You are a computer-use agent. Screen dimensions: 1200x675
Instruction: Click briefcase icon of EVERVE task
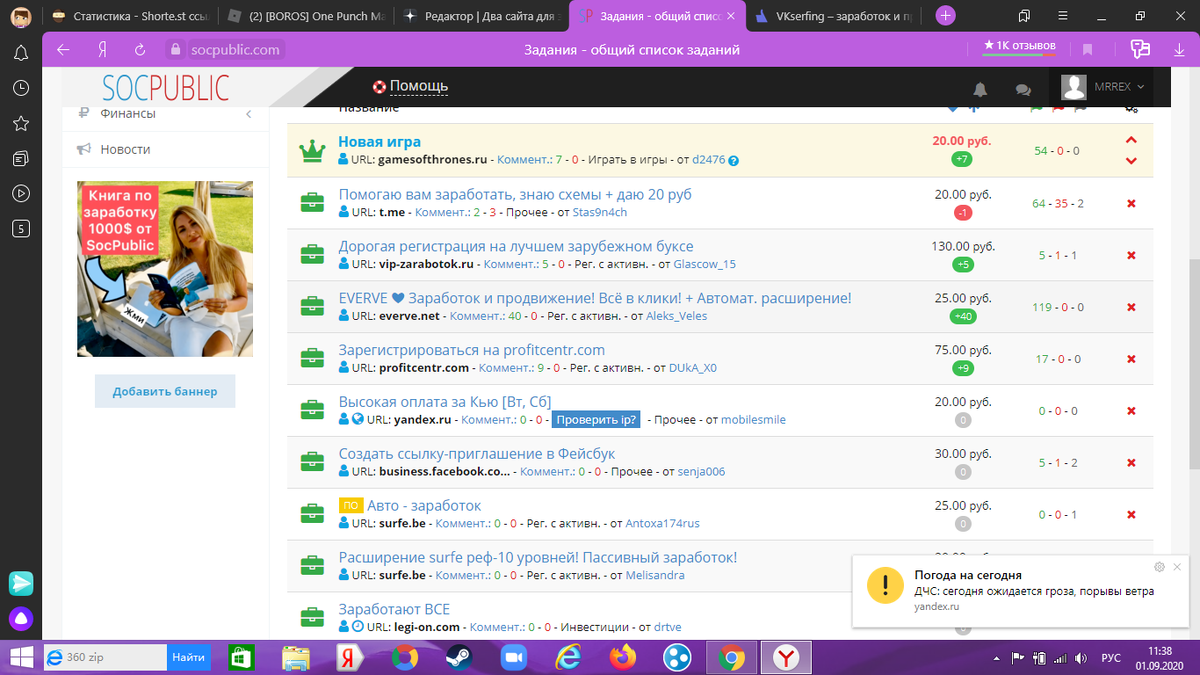313,306
